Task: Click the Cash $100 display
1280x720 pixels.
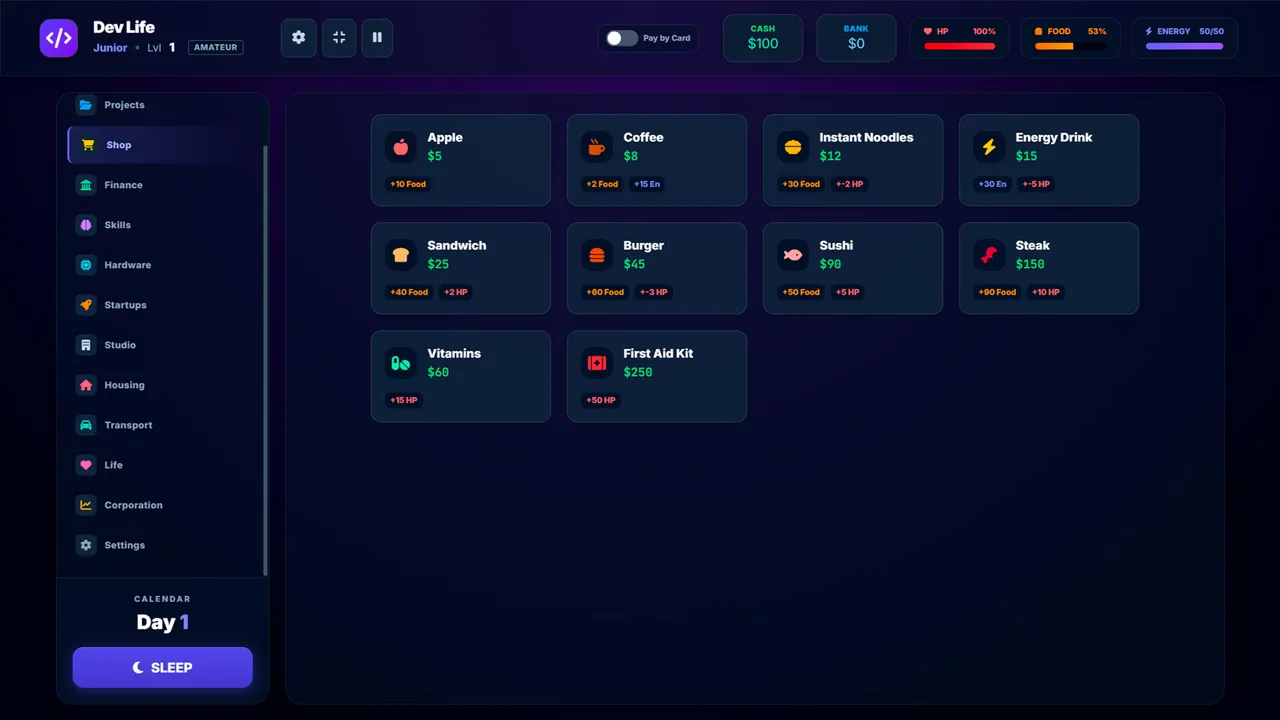Action: pyautogui.click(x=763, y=38)
